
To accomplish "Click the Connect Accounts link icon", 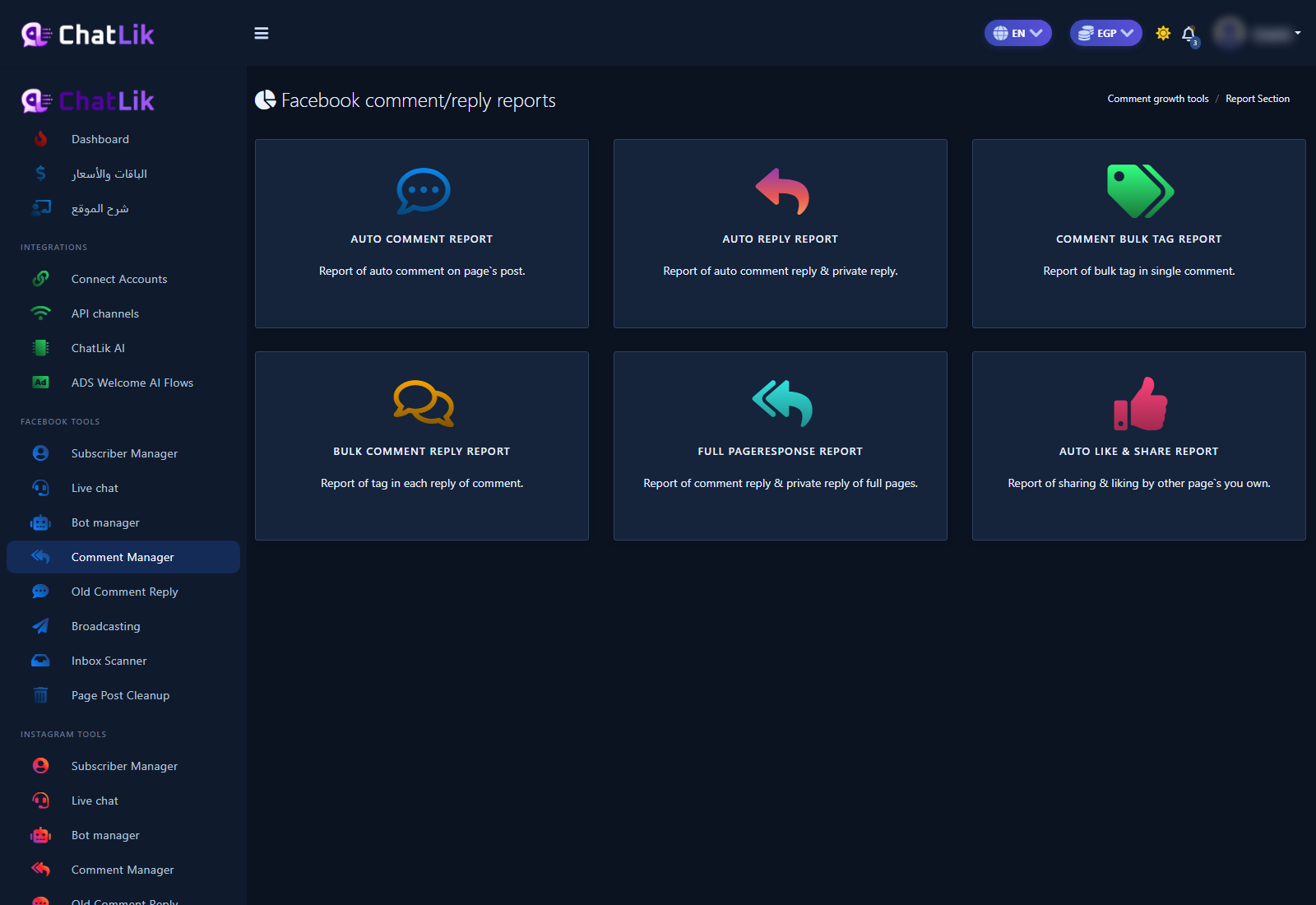I will click(x=40, y=279).
